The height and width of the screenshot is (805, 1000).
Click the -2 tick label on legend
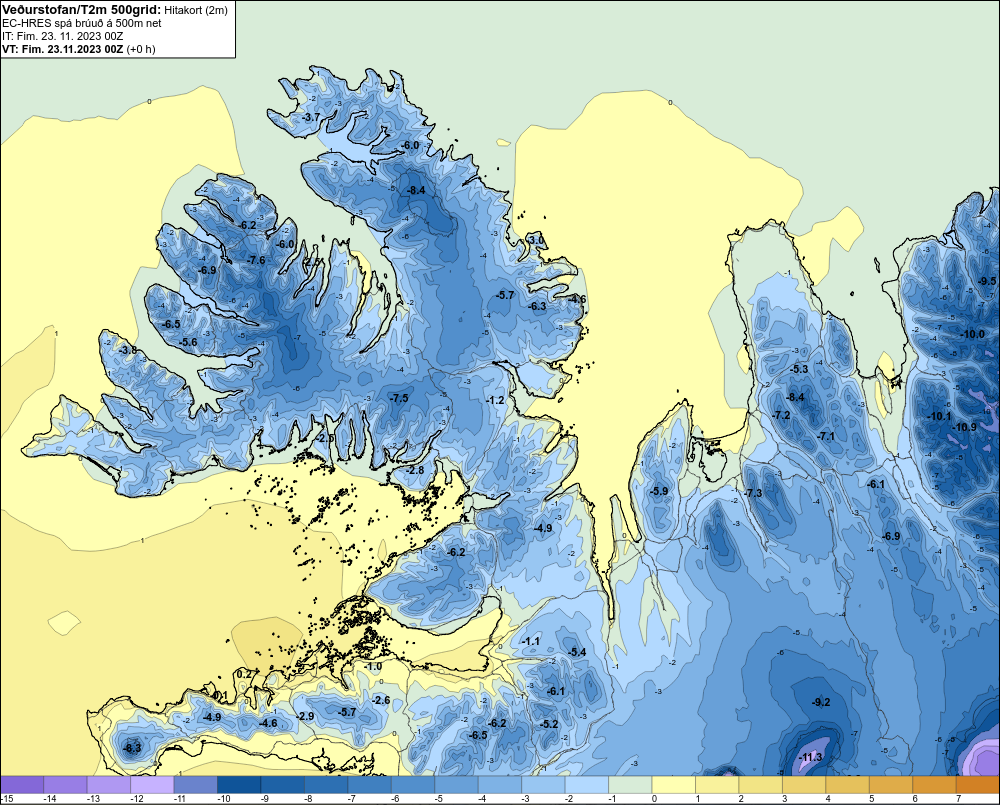(x=568, y=799)
